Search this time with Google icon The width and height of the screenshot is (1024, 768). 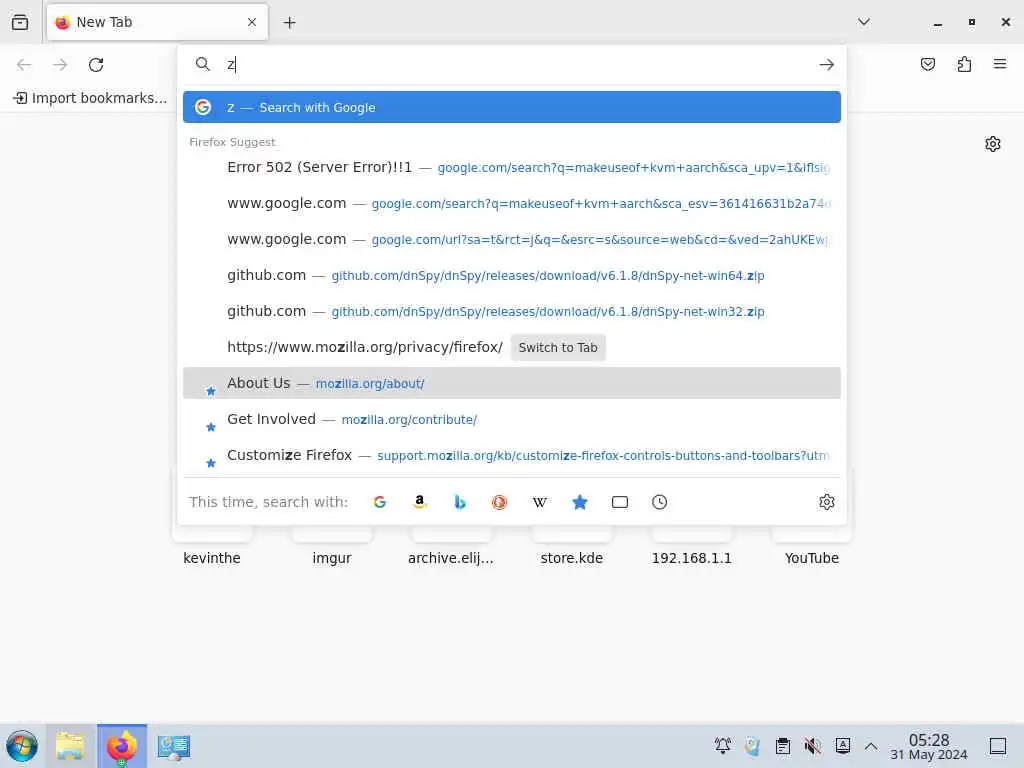coord(379,502)
